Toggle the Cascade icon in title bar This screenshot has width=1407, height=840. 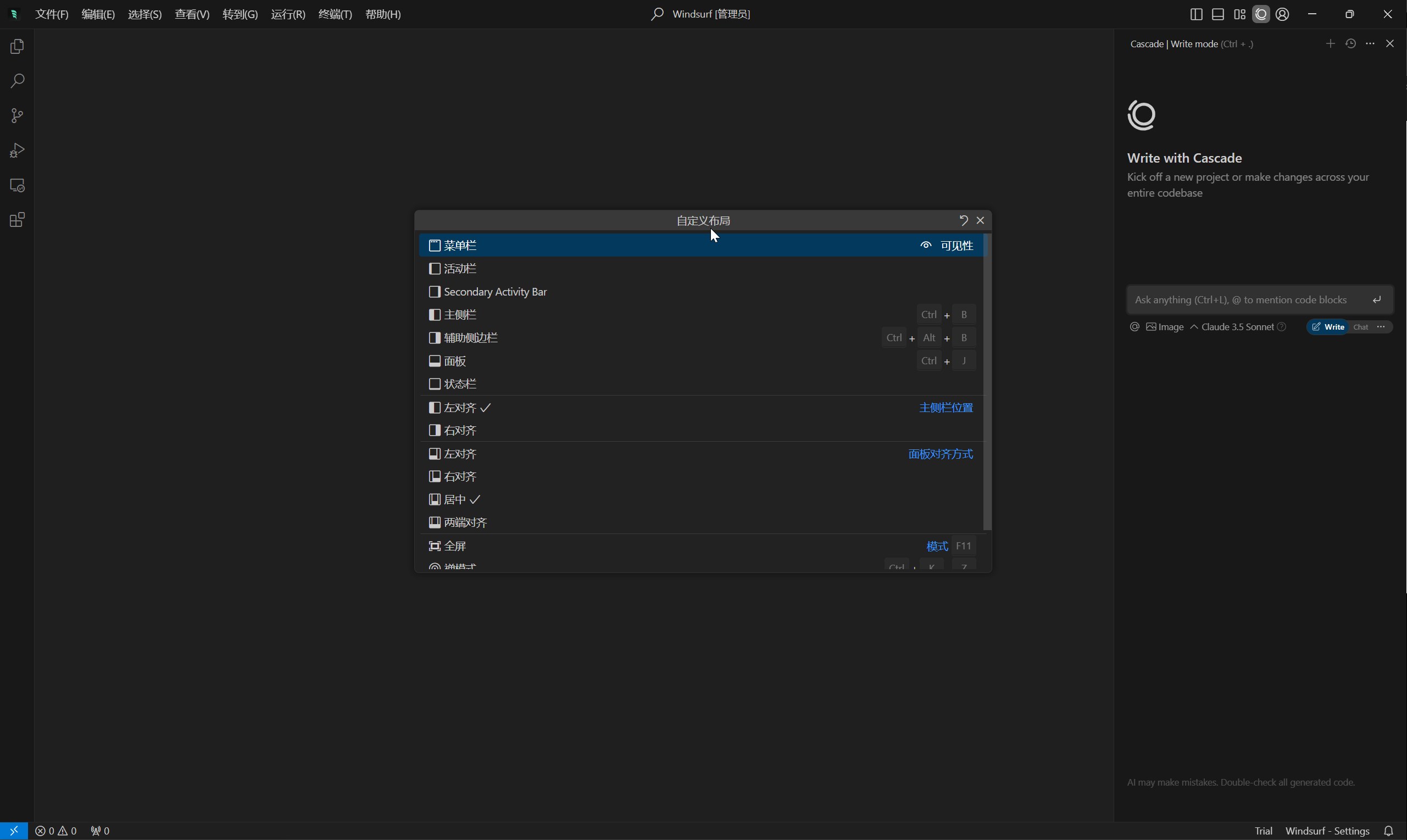click(1260, 14)
